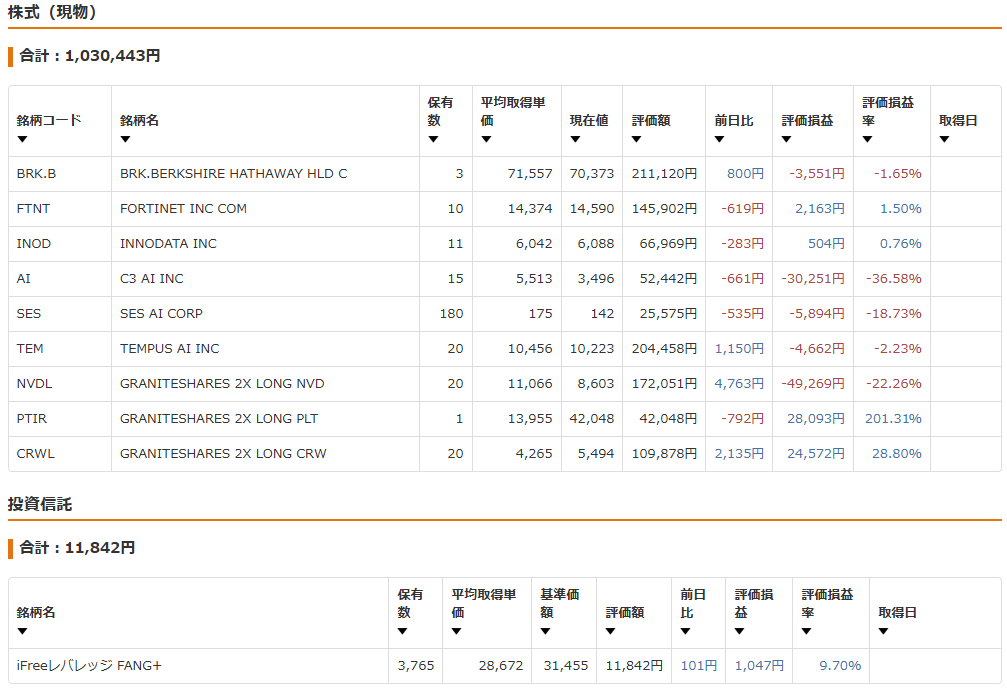The height and width of the screenshot is (690, 1007).
Task: Click INNODATA INC stock name
Action: point(168,244)
